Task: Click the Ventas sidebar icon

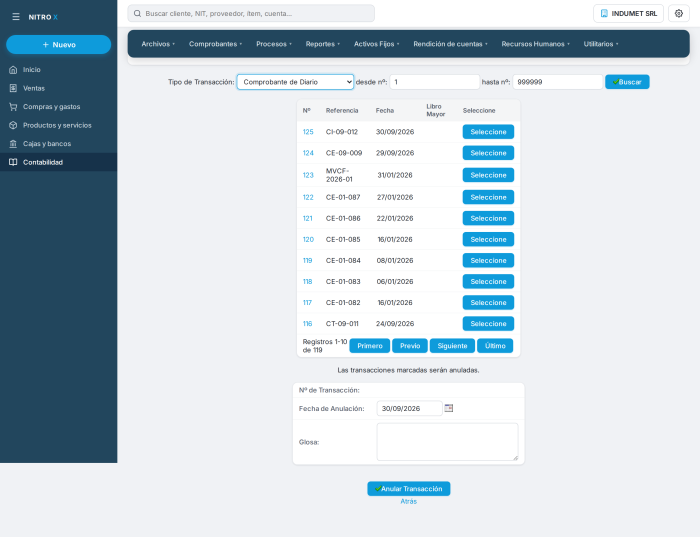Action: pyautogui.click(x=13, y=88)
